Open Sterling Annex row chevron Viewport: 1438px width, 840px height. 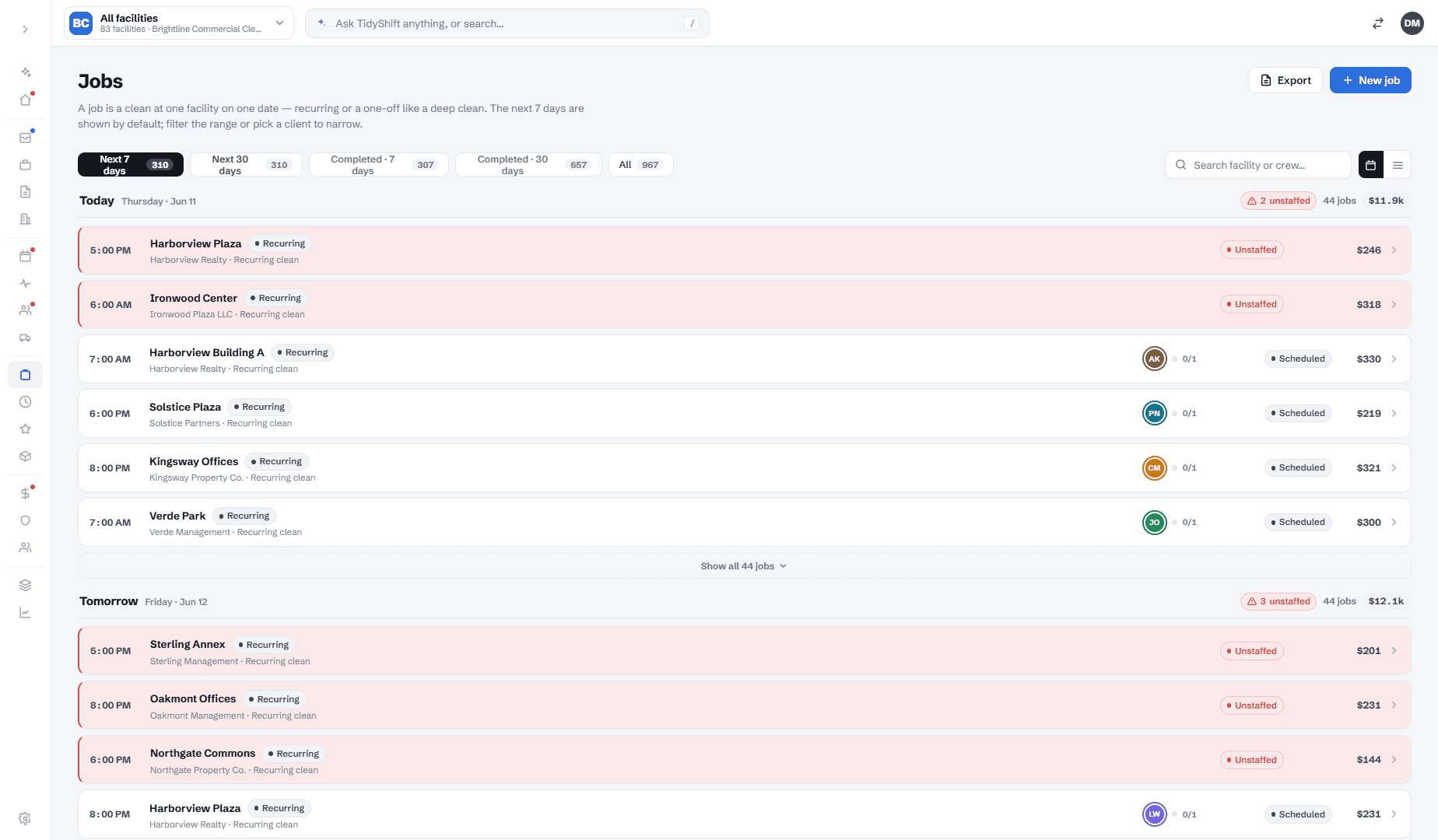(x=1394, y=651)
